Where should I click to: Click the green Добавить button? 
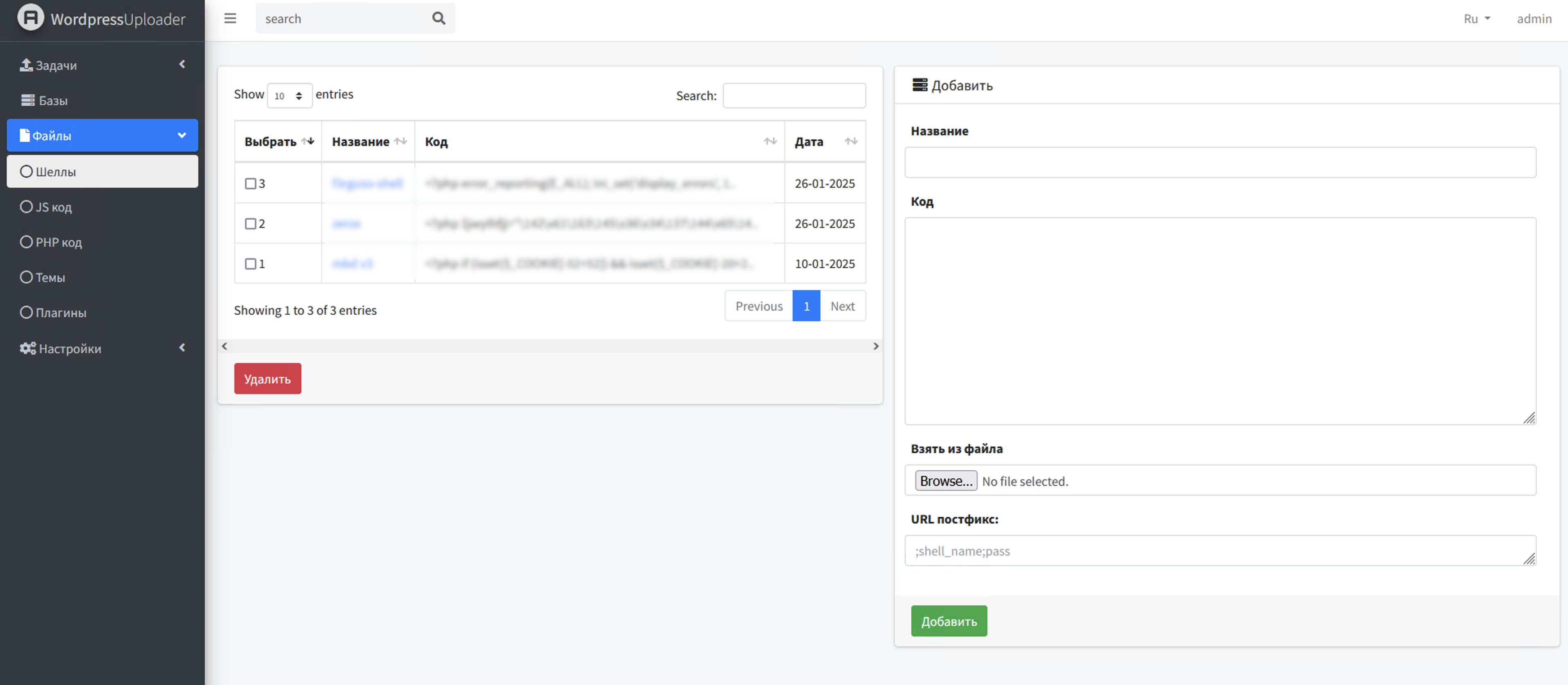click(948, 621)
